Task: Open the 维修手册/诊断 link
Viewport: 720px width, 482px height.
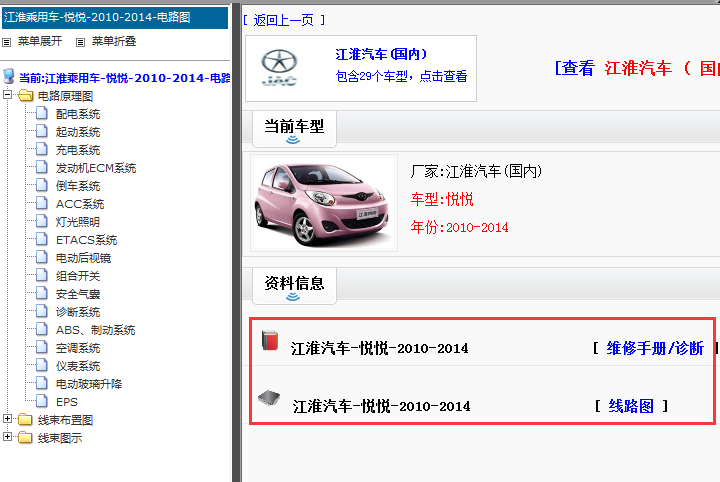Action: click(x=655, y=348)
